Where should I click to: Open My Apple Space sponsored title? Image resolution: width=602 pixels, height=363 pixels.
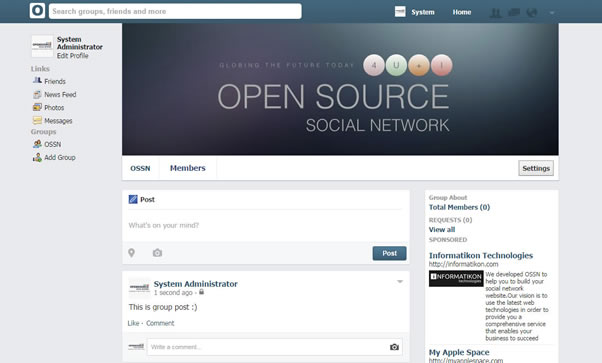459,352
